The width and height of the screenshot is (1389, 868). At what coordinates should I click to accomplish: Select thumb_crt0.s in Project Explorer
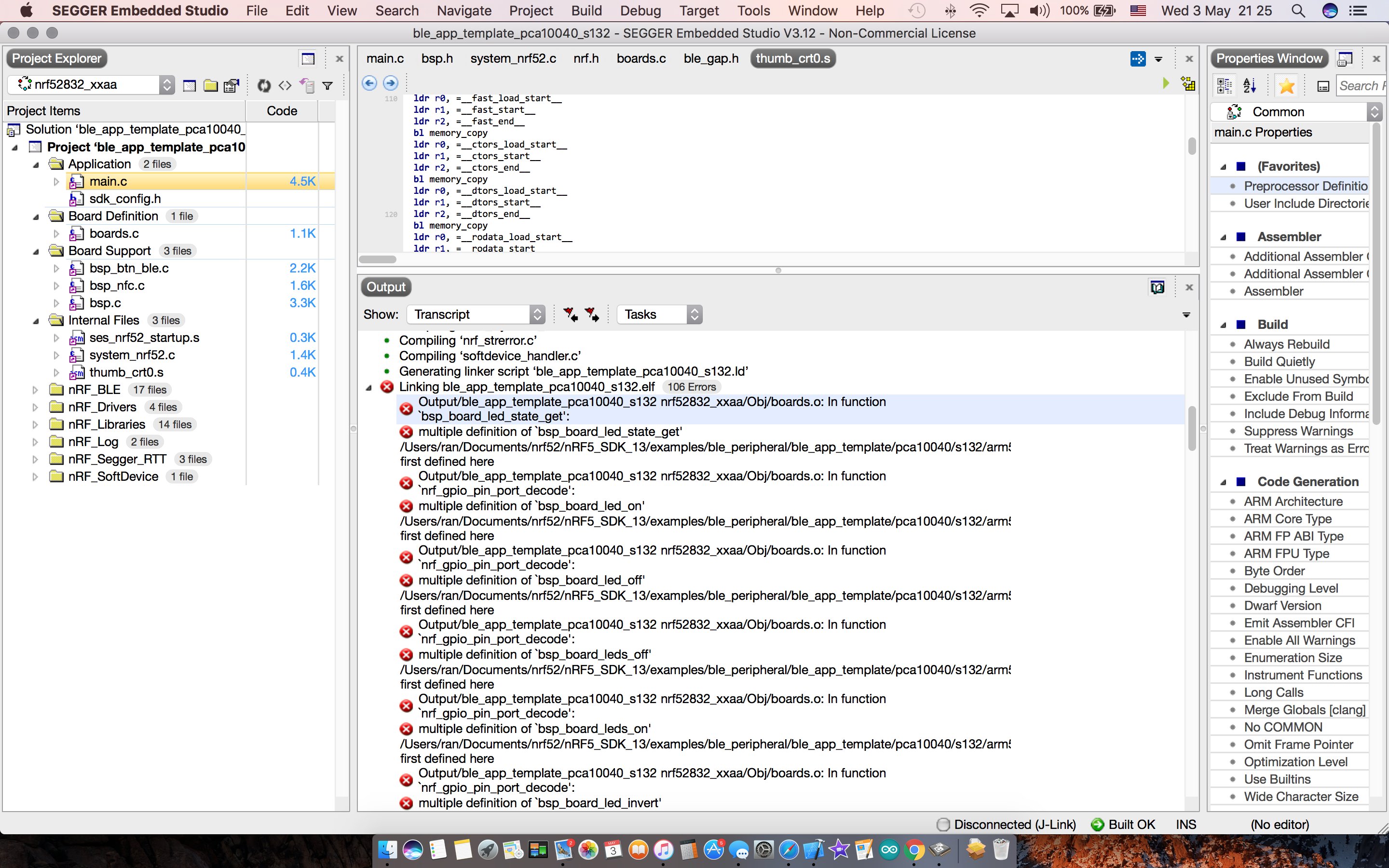click(126, 373)
